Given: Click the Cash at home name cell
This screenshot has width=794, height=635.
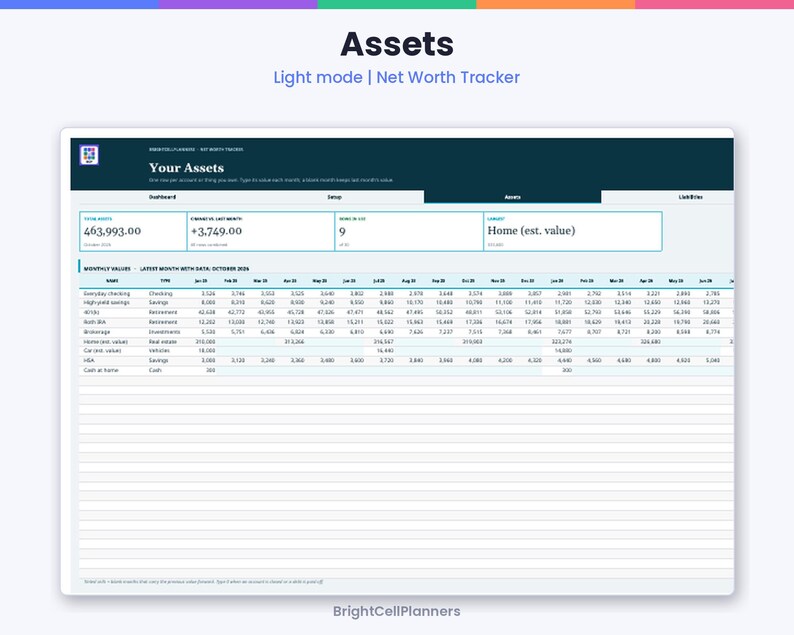Looking at the screenshot, I should pos(101,370).
